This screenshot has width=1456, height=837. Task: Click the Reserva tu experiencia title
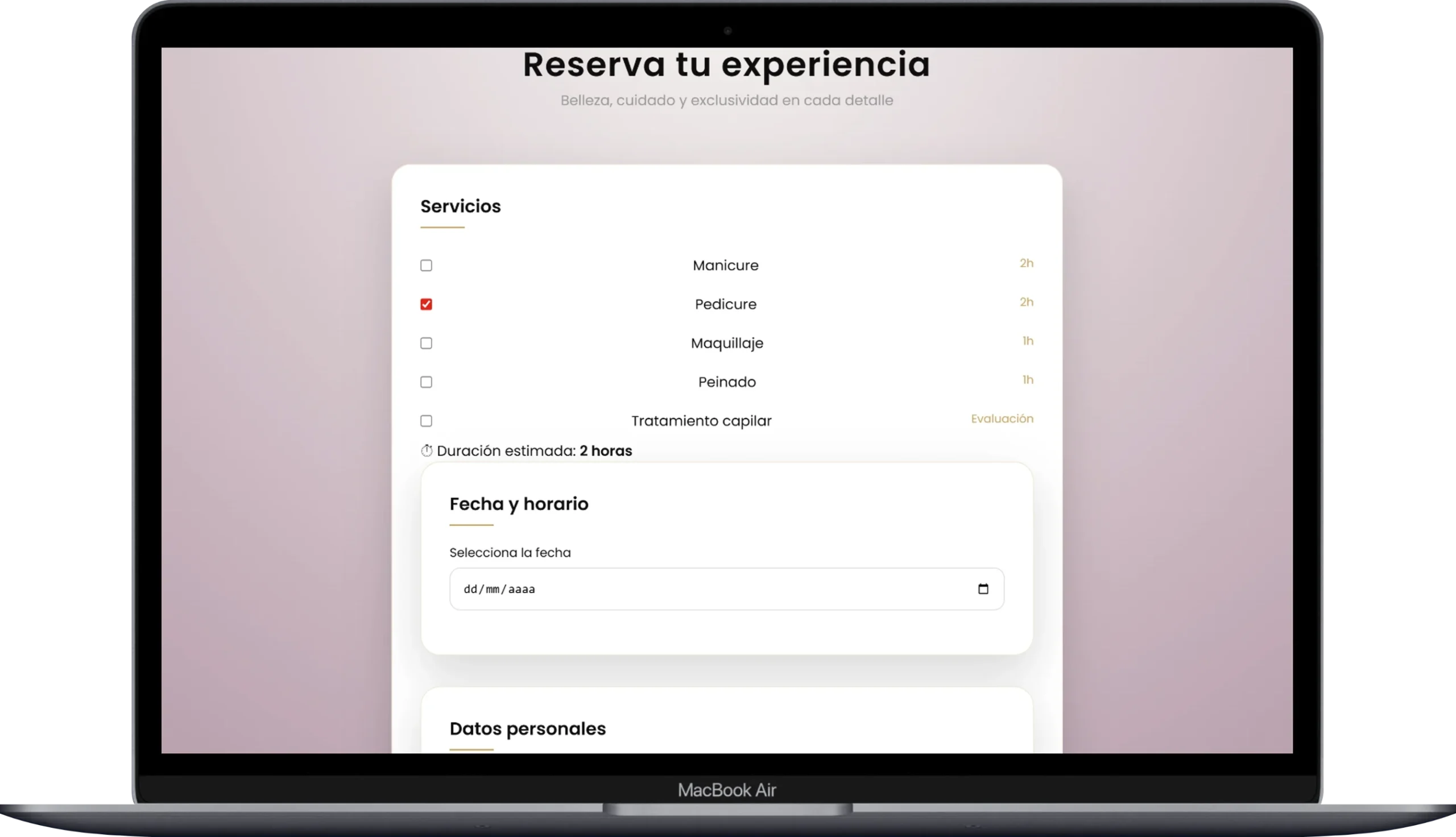coord(726,63)
